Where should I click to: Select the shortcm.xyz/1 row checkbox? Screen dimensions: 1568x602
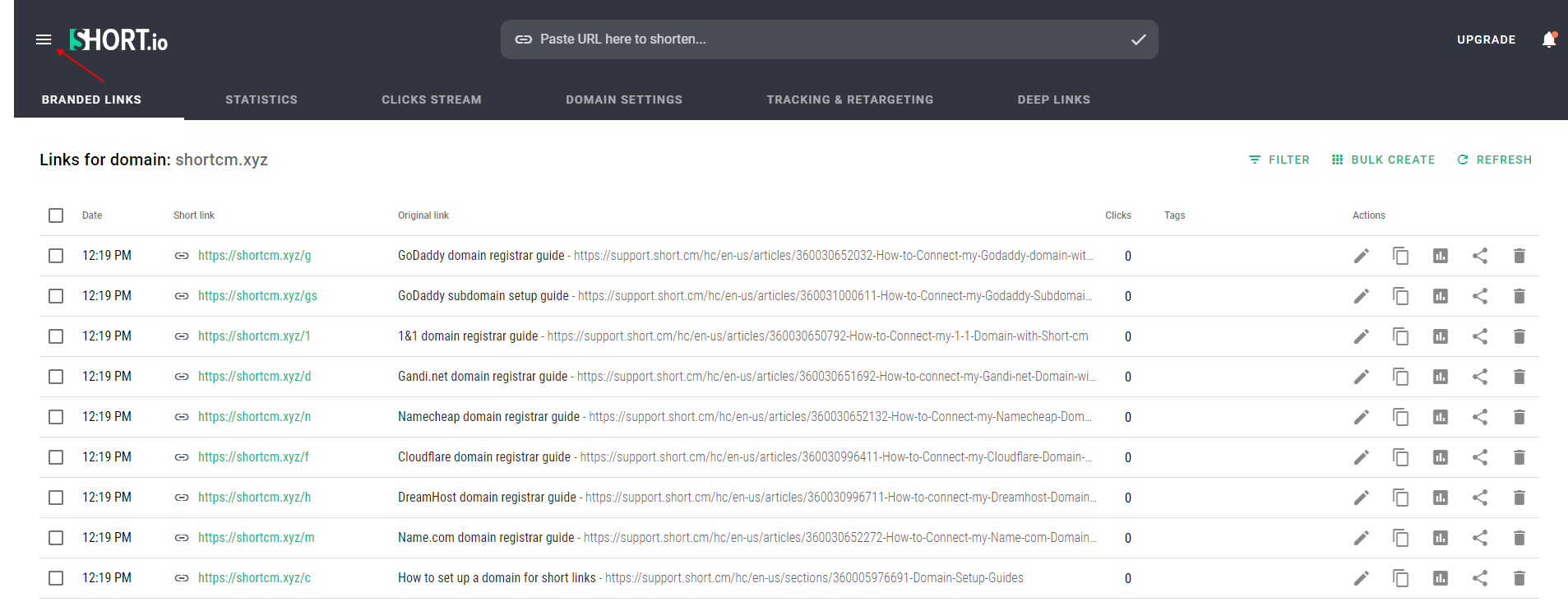[x=56, y=336]
